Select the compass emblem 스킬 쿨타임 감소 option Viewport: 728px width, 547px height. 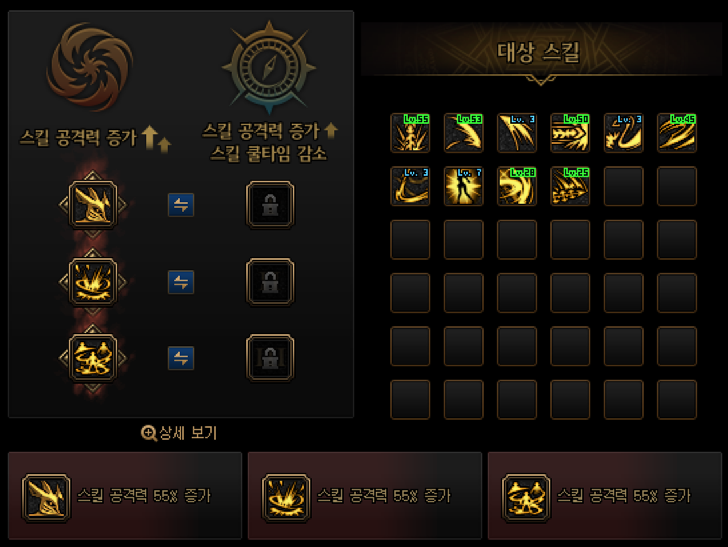pos(269,67)
